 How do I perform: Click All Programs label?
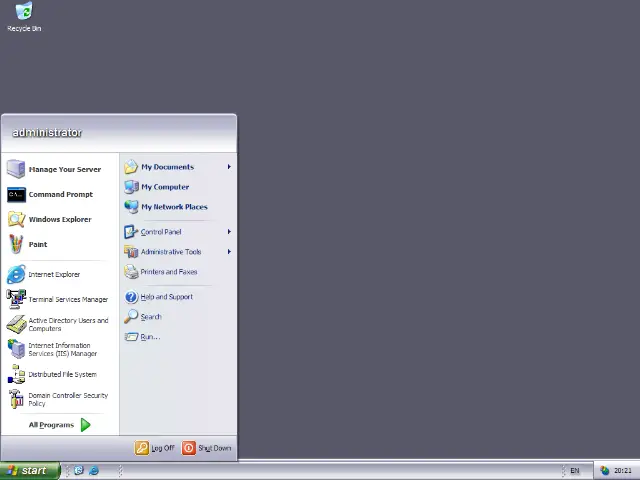click(x=51, y=425)
